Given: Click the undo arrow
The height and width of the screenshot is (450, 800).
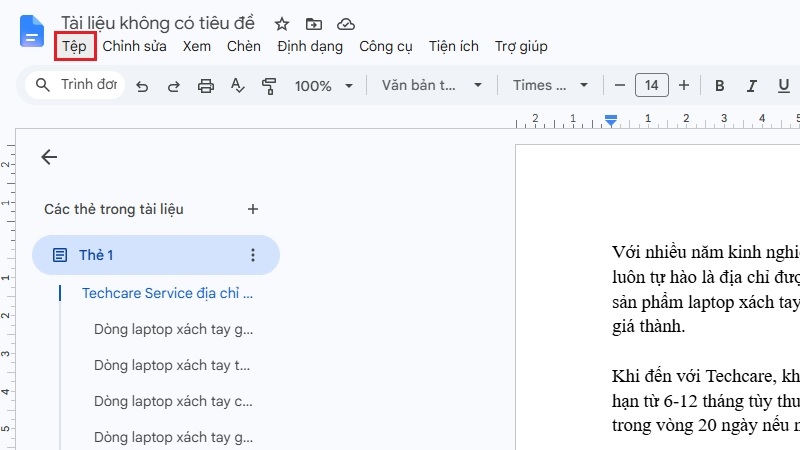Looking at the screenshot, I should click(x=142, y=86).
